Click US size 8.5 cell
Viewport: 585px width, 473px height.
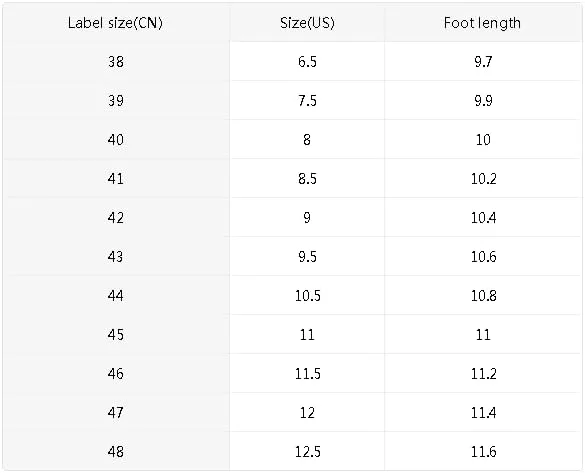(307, 179)
